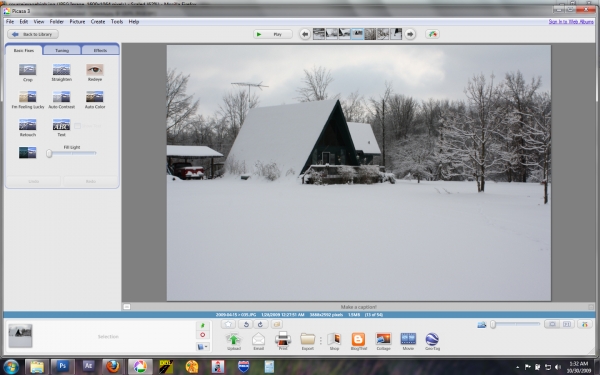Click the colorful icon right of next arrow
Image resolution: width=600 pixels, height=375 pixels.
click(x=432, y=34)
